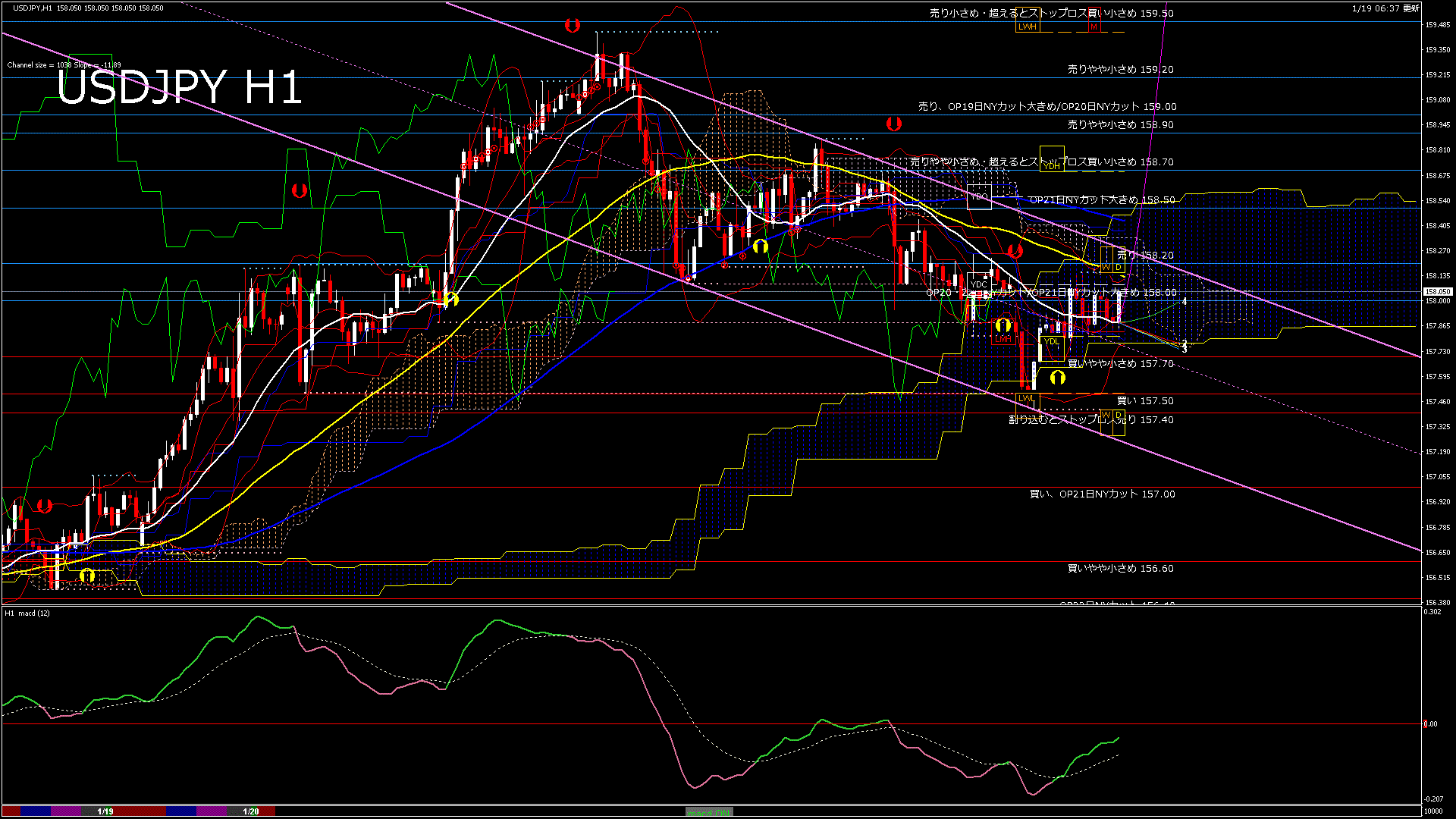Select the orange LWH level marker box

1028,27
